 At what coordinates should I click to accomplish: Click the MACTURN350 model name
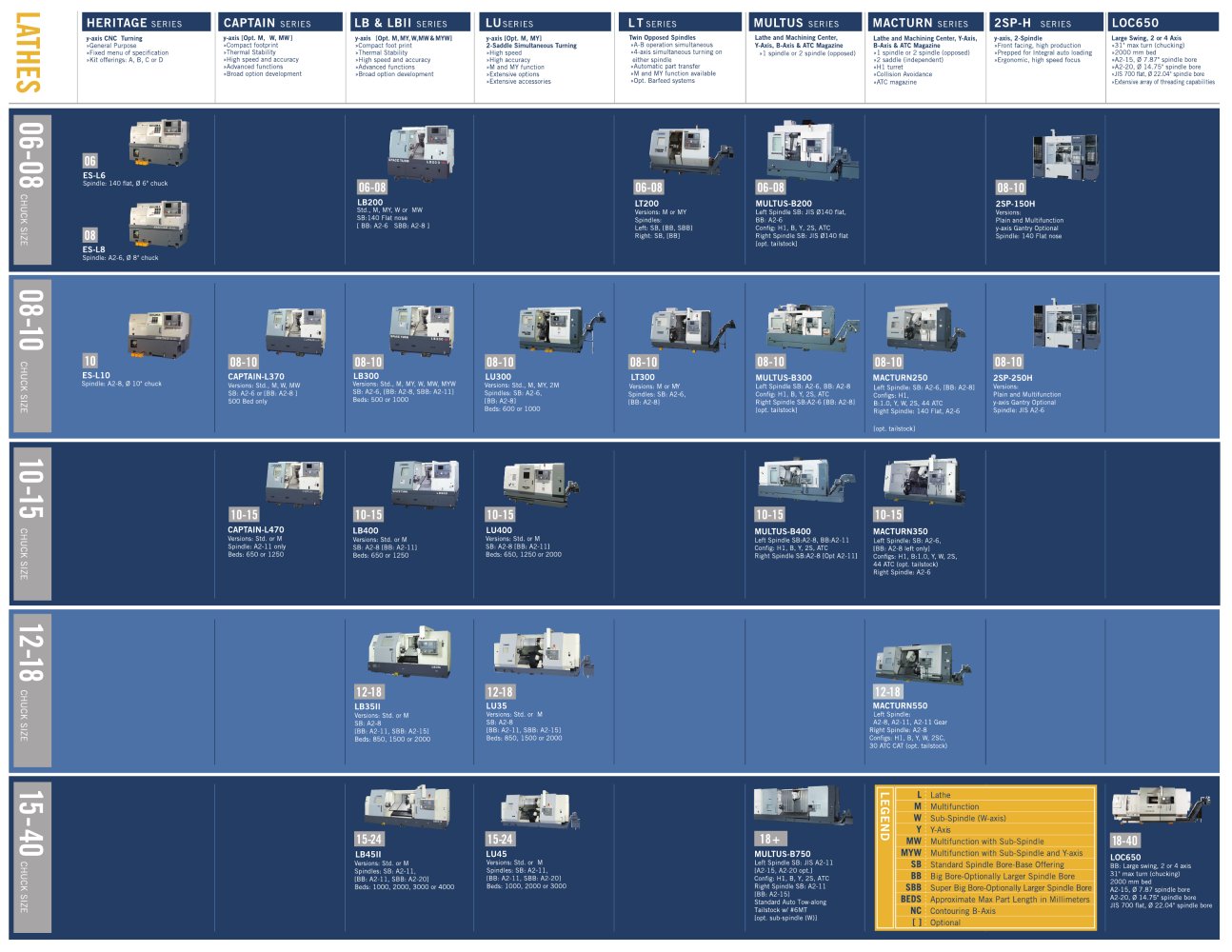(900, 531)
